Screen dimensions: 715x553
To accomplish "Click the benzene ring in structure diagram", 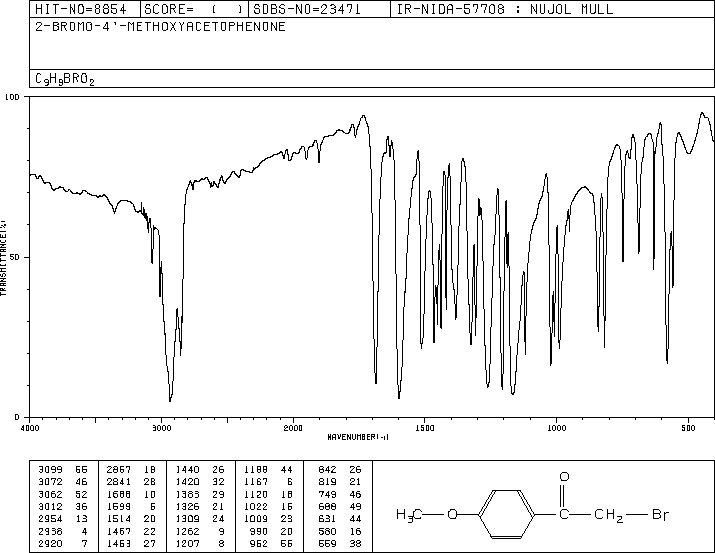I will pos(507,515).
